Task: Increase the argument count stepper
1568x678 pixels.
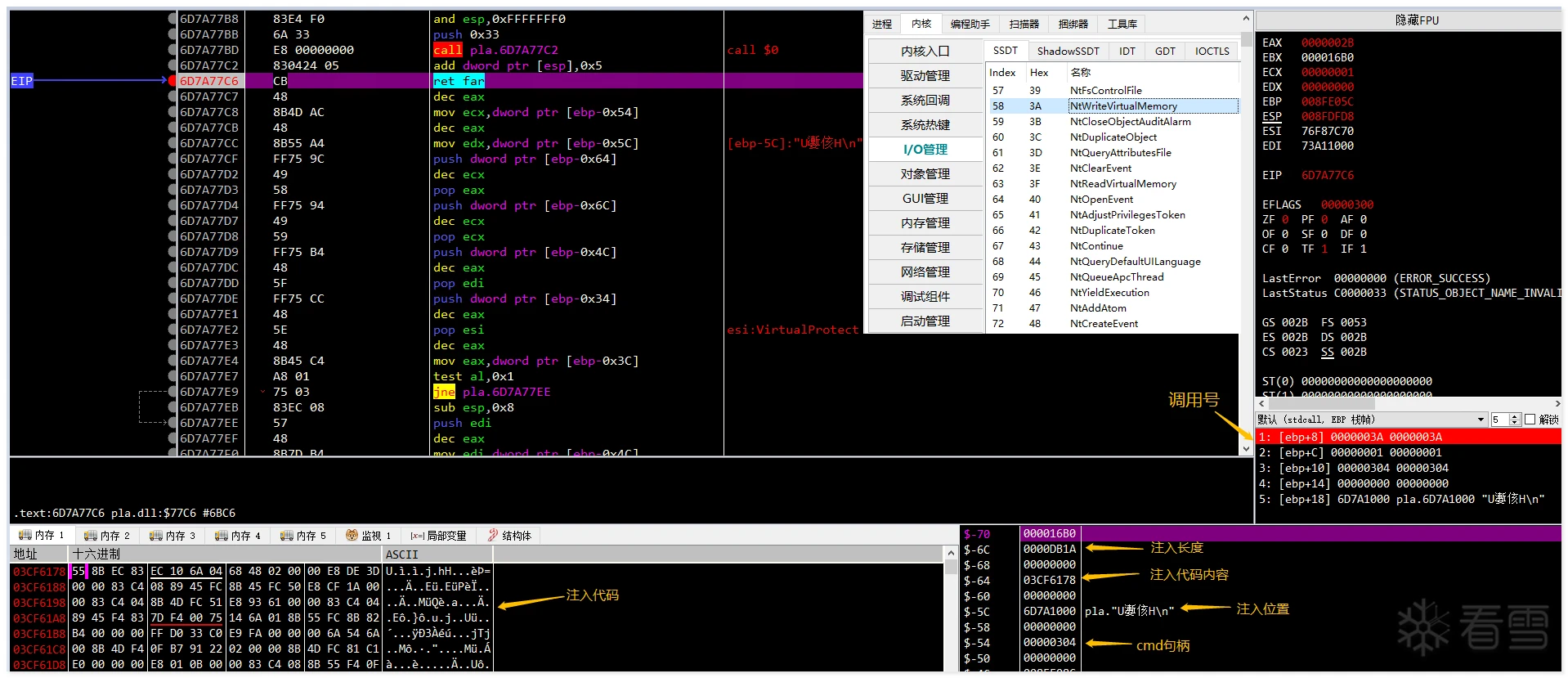Action: pyautogui.click(x=1515, y=417)
